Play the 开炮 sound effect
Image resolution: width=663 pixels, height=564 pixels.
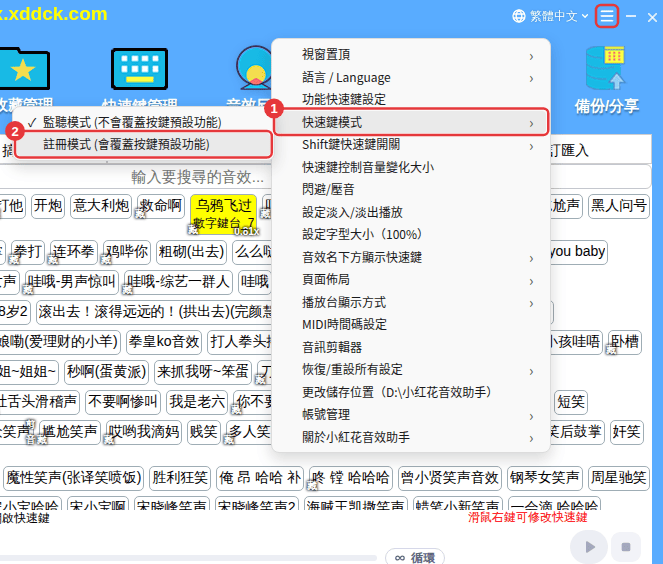click(48, 206)
